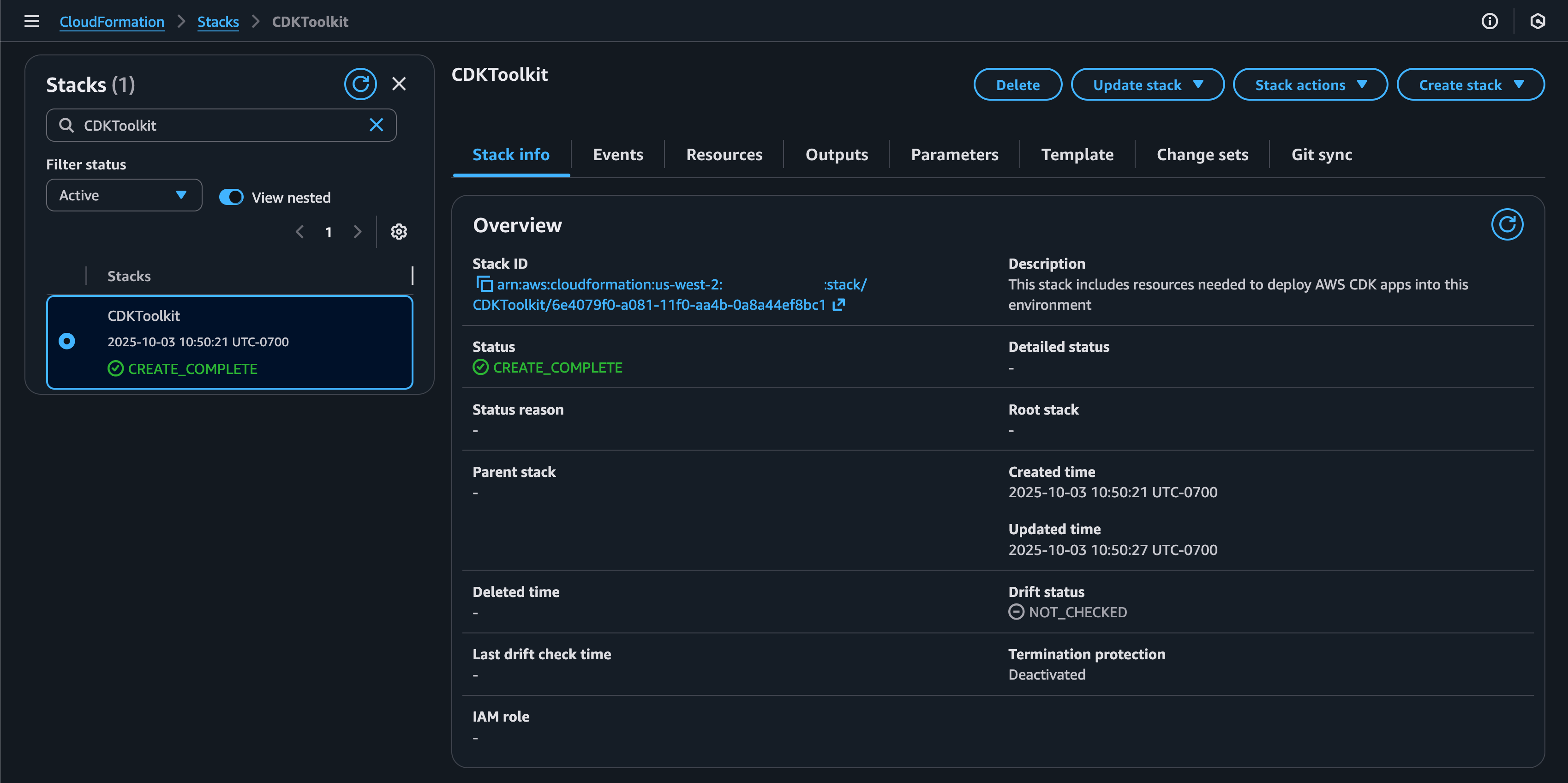Go to next page of stacks
1568x783 pixels.
coord(357,231)
